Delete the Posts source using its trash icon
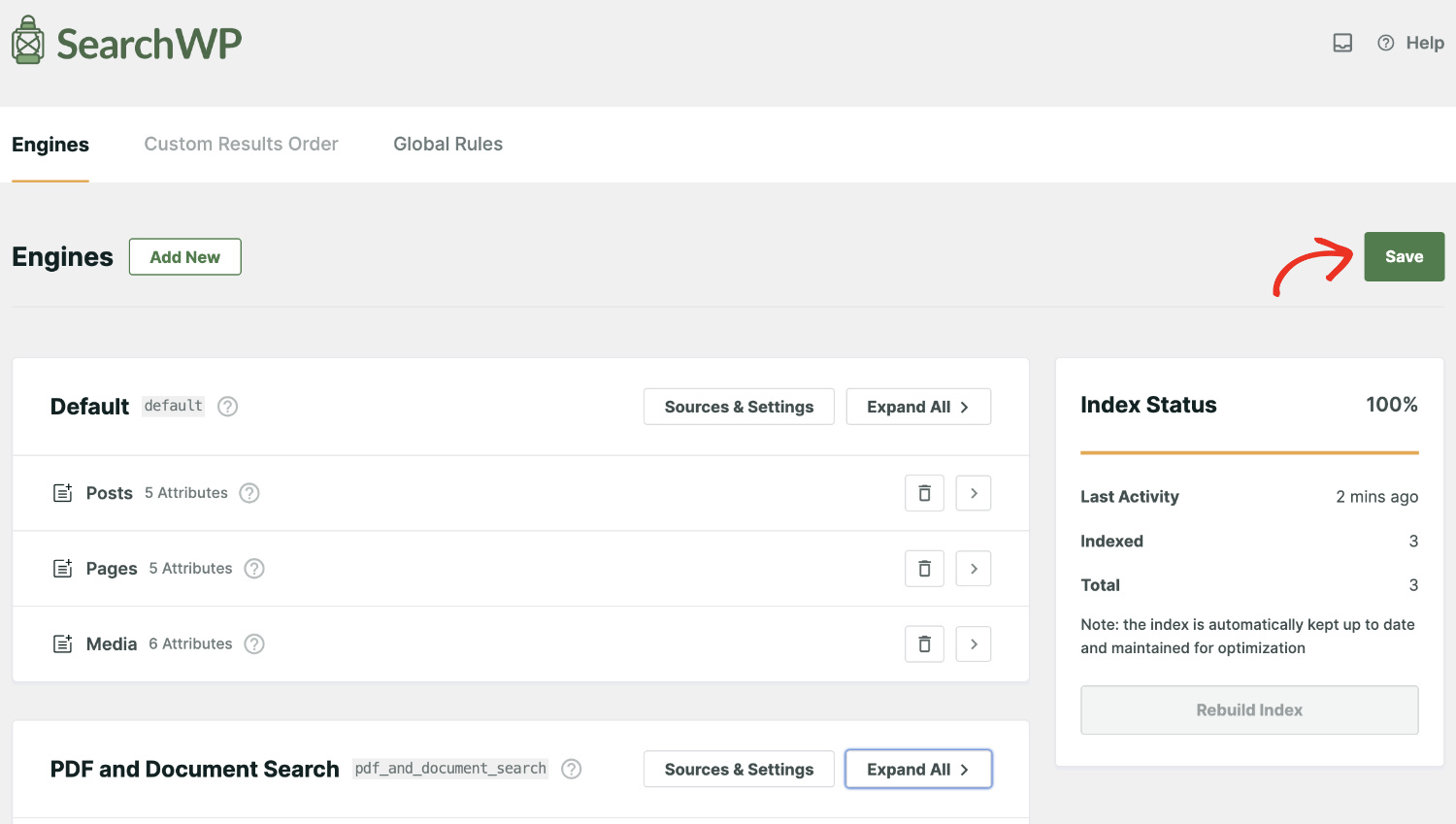 (923, 493)
